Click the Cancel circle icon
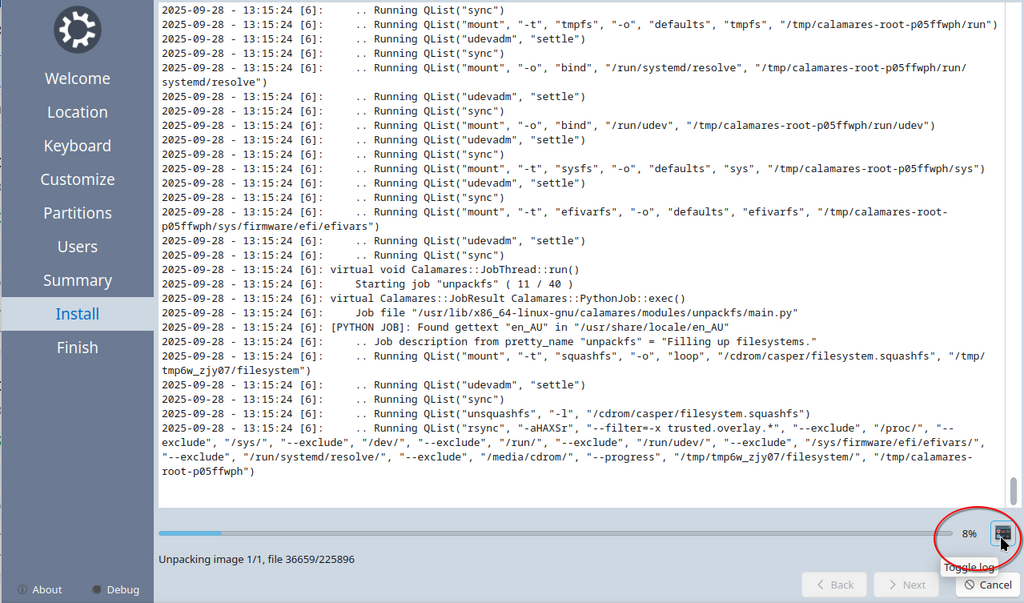This screenshot has width=1024, height=603. pos(970,585)
